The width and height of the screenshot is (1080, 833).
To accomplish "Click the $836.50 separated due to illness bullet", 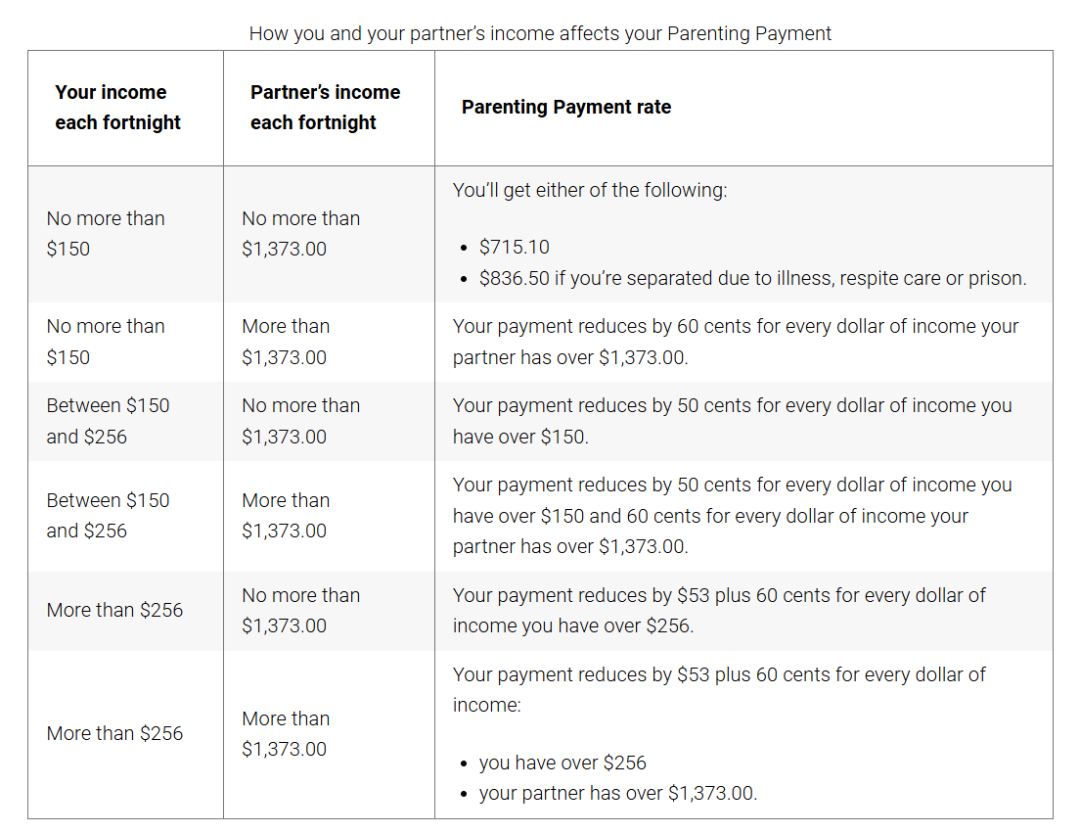I will (752, 278).
